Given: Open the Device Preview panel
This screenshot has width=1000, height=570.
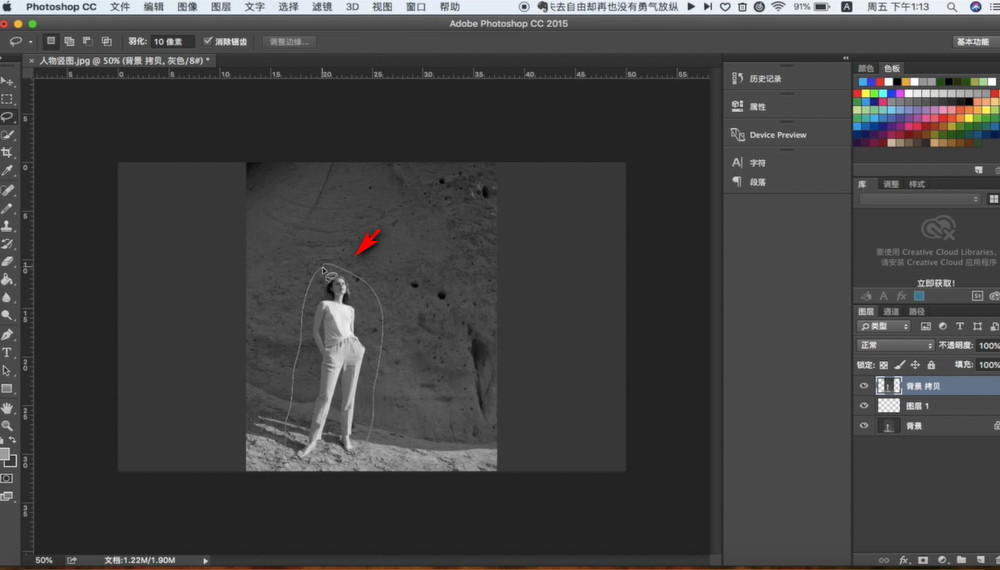Looking at the screenshot, I should 768,135.
